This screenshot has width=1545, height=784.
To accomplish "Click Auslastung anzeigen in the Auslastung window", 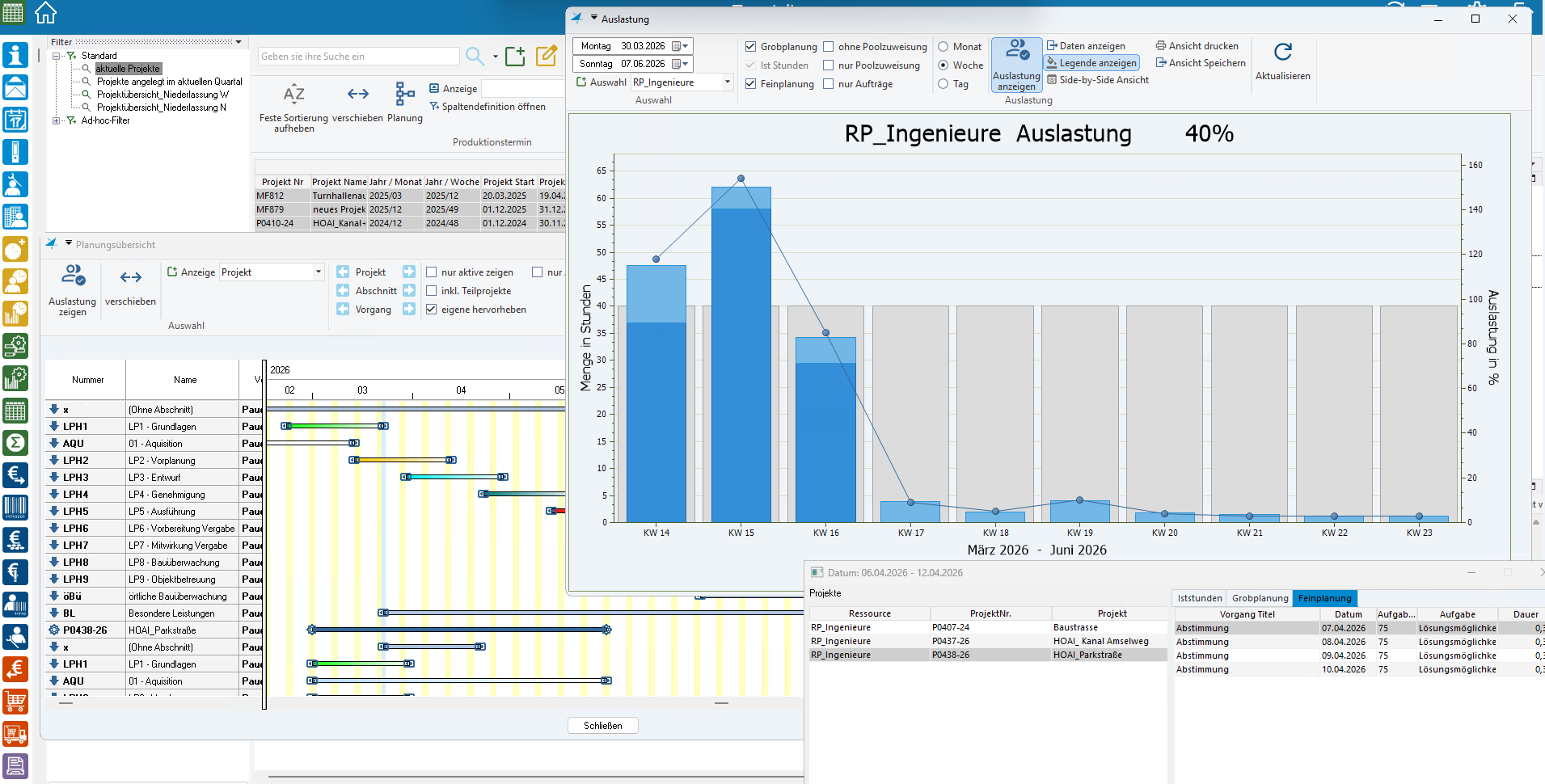I will (1016, 65).
